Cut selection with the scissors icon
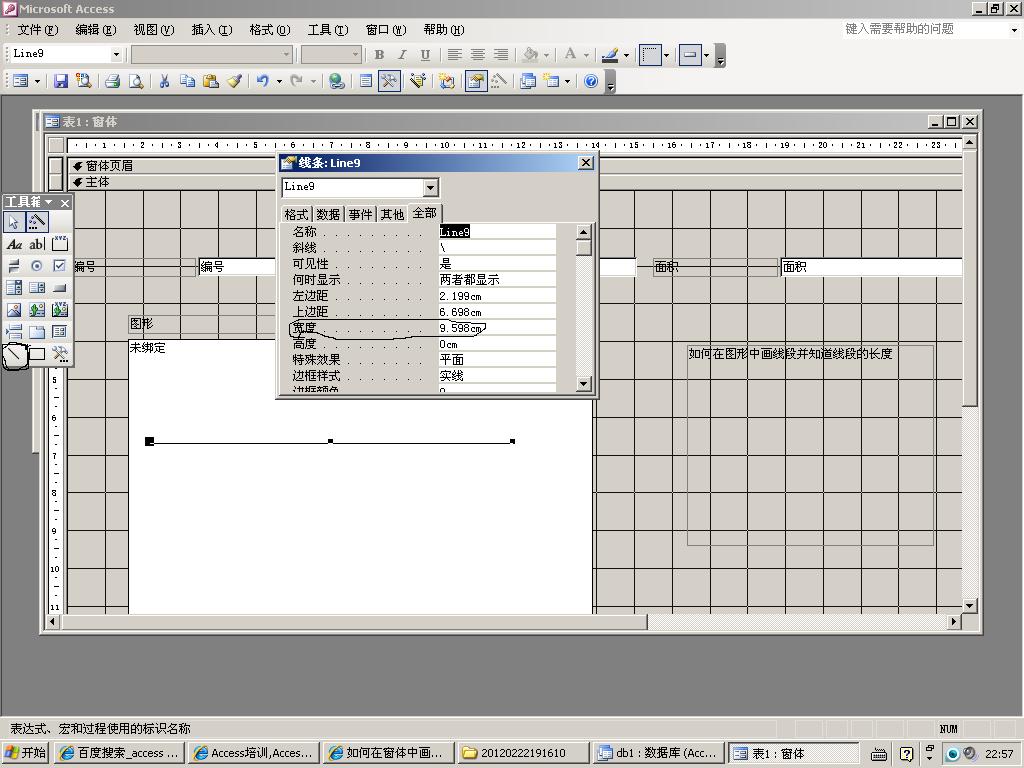The height and width of the screenshot is (768, 1024). [x=165, y=81]
